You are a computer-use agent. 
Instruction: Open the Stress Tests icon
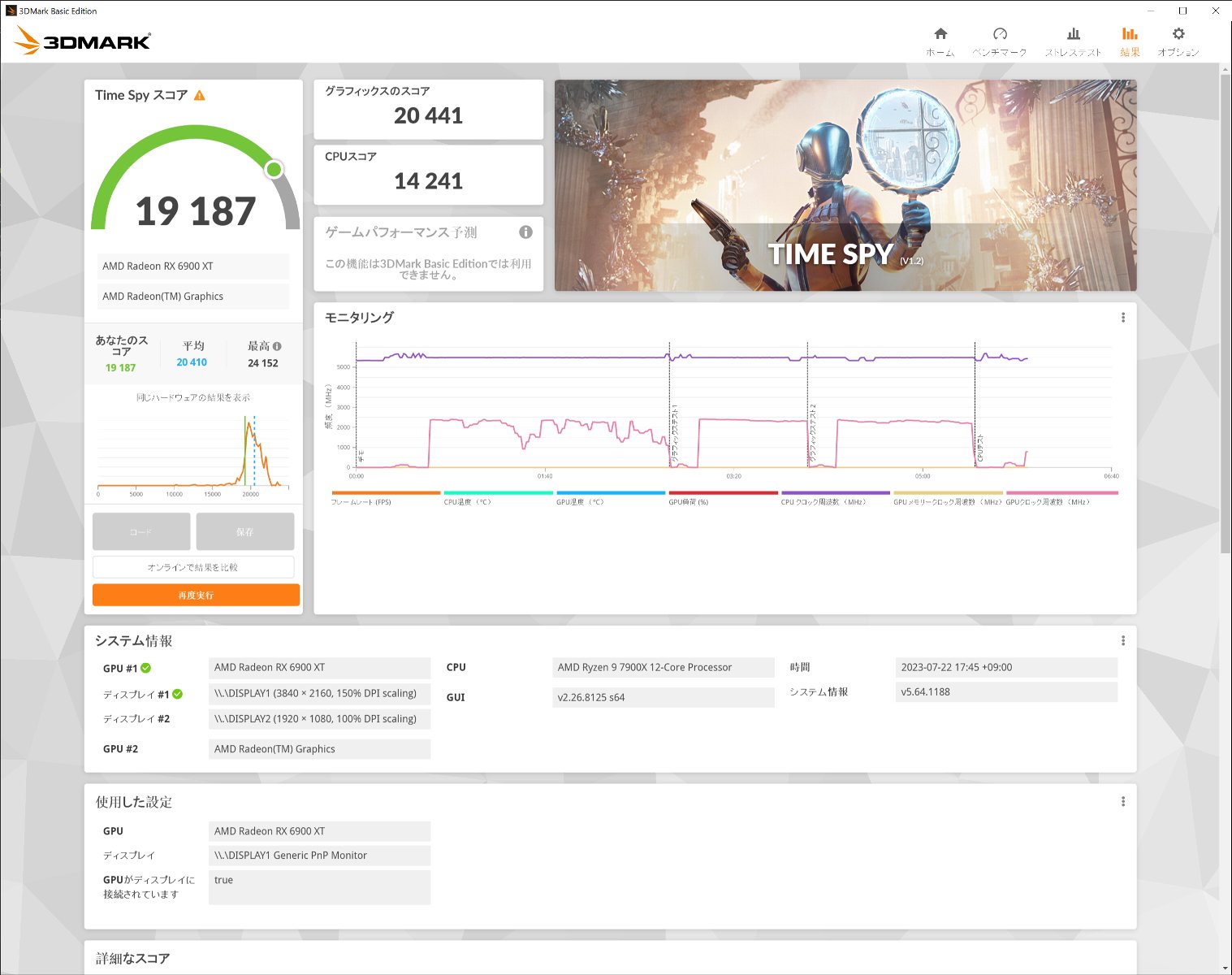click(1073, 34)
